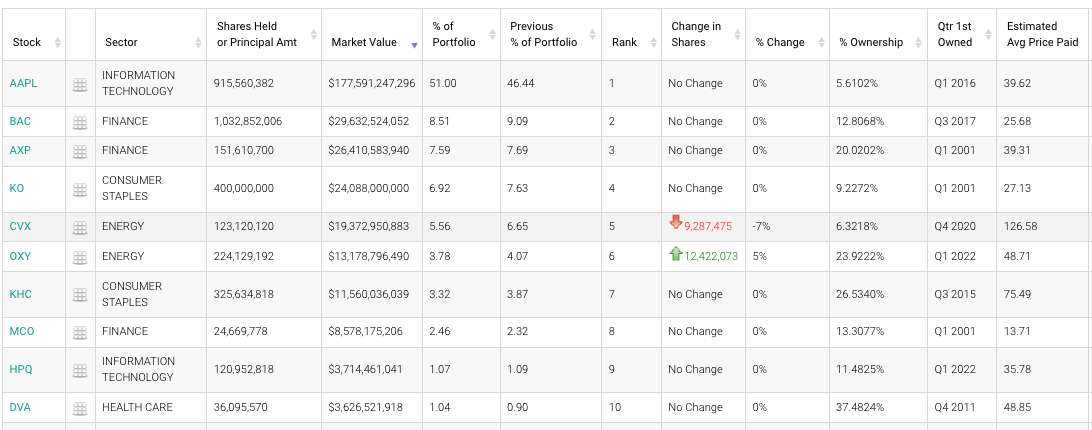The image size is (1092, 430).
Task: Open the table icon in the AXP row
Action: [80, 151]
